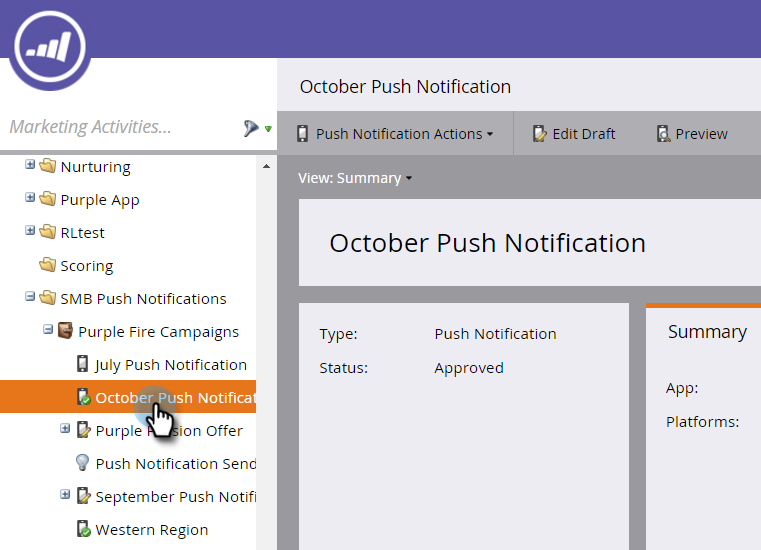Open the Push Notification Actions menu
This screenshot has height=550, width=761.
coord(395,133)
